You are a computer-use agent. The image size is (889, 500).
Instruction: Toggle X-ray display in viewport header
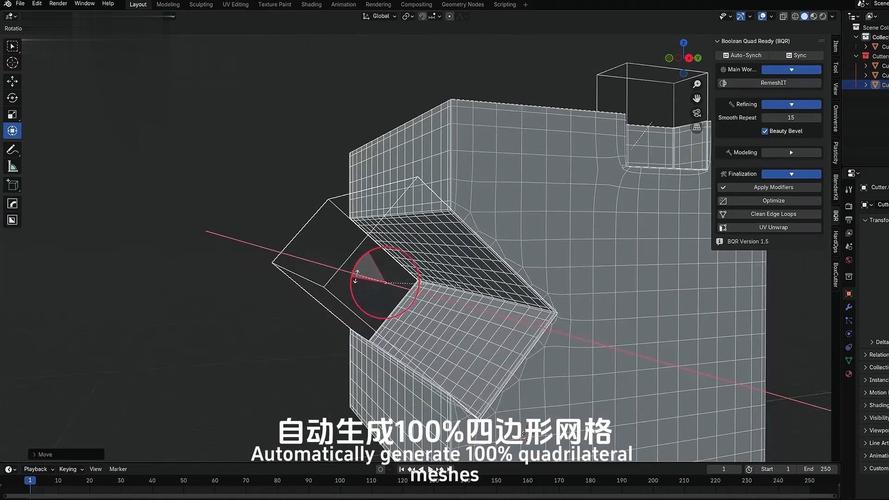tap(783, 16)
